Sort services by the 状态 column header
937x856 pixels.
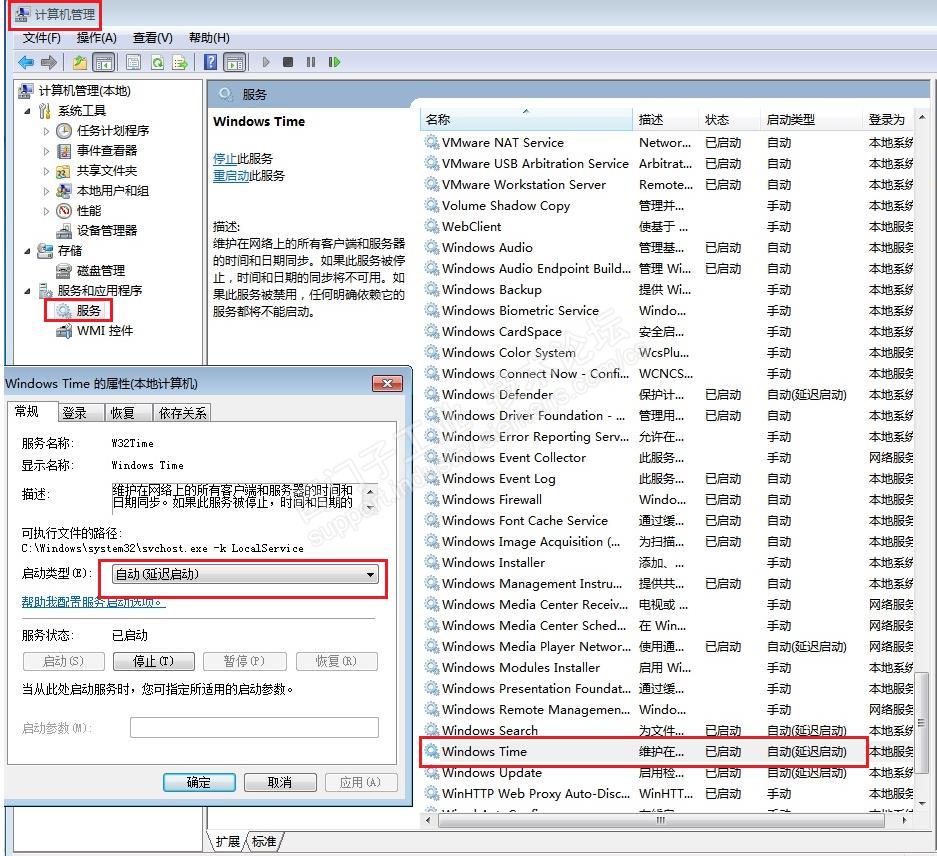pos(729,120)
